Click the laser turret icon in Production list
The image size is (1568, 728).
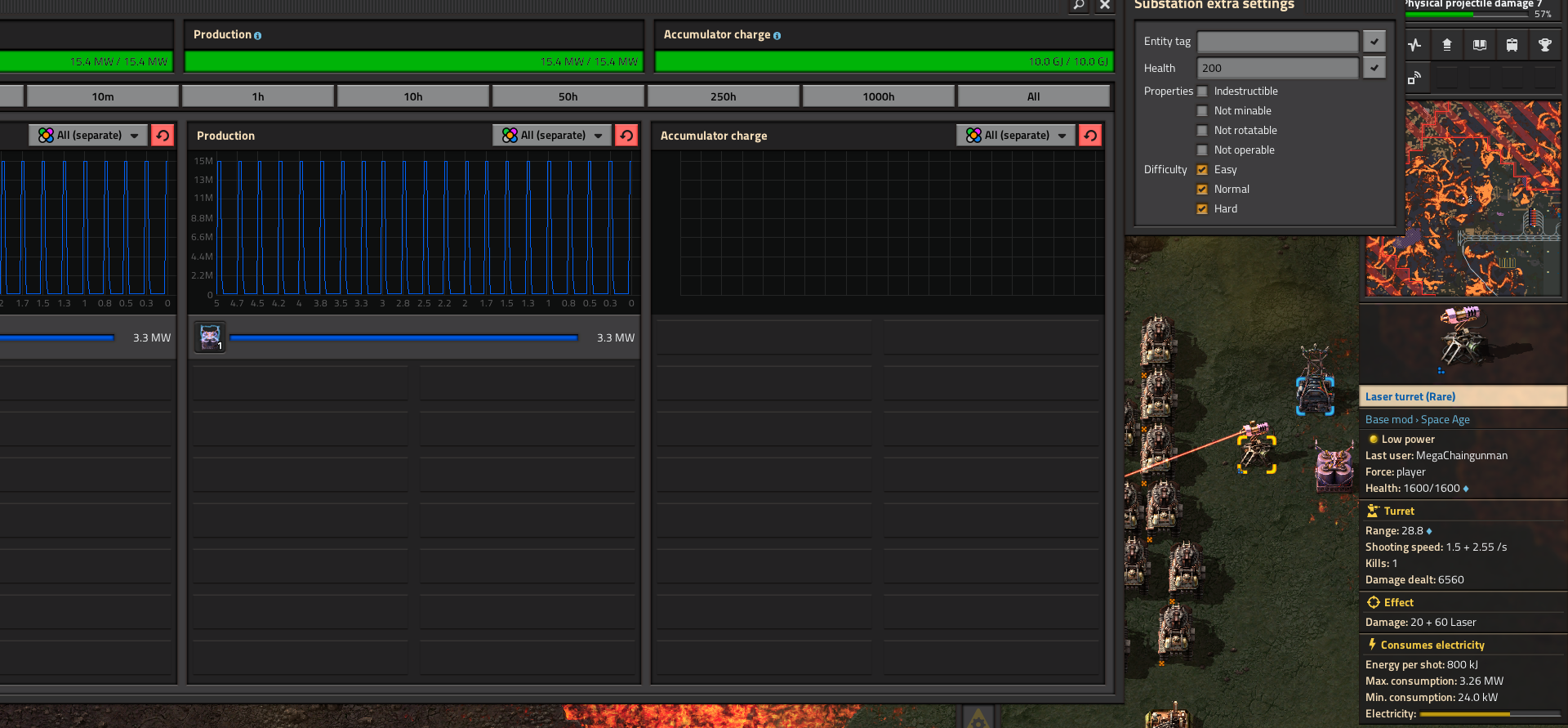pyautogui.click(x=210, y=337)
